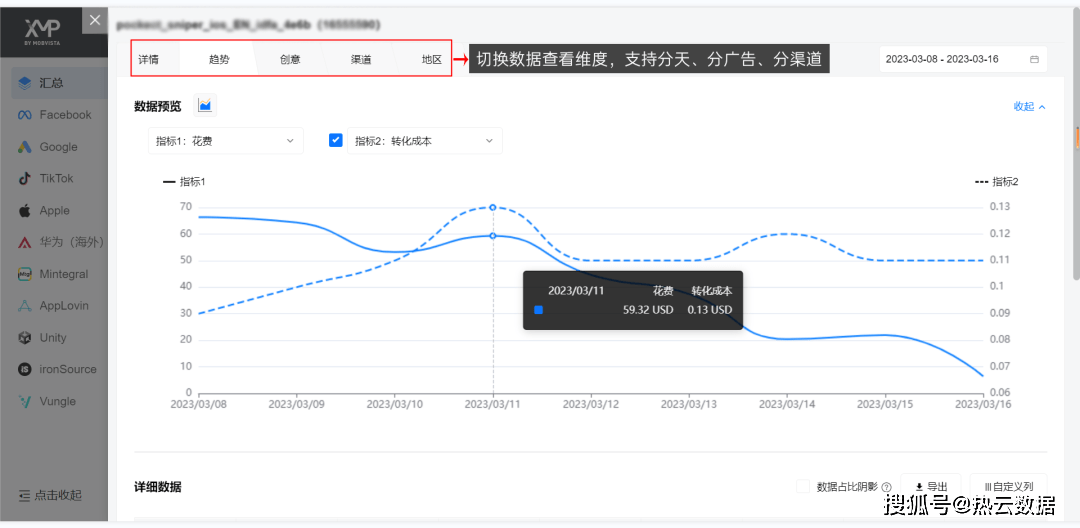The width and height of the screenshot is (1080, 528).
Task: Switch to the 趋势 tab
Action: [x=219, y=59]
